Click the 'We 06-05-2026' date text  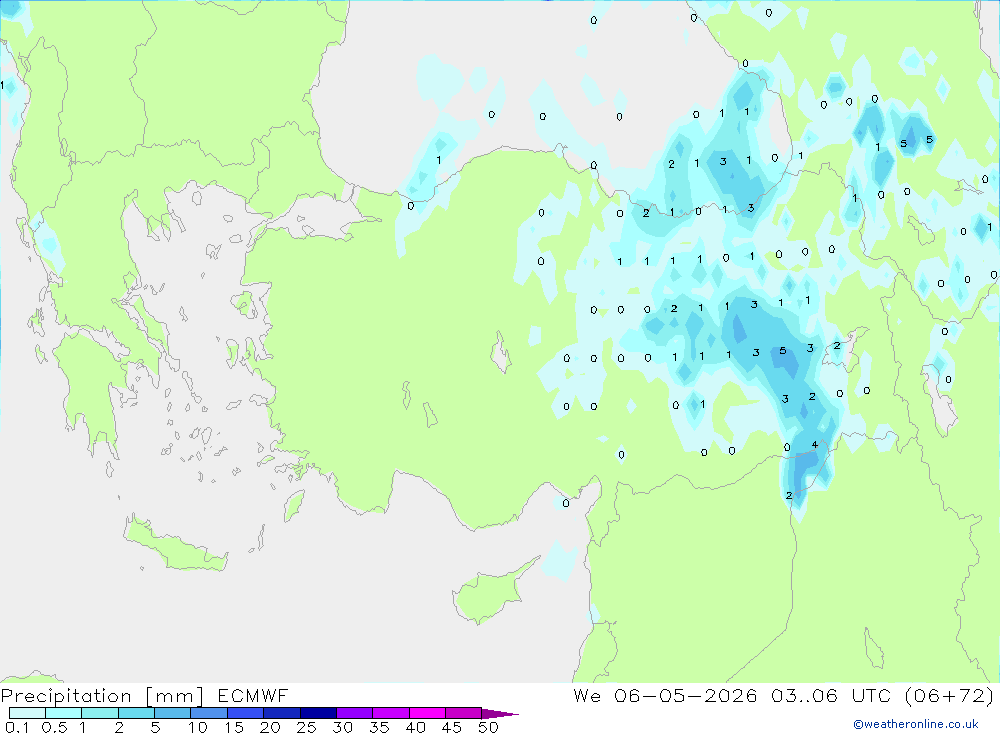coord(665,696)
